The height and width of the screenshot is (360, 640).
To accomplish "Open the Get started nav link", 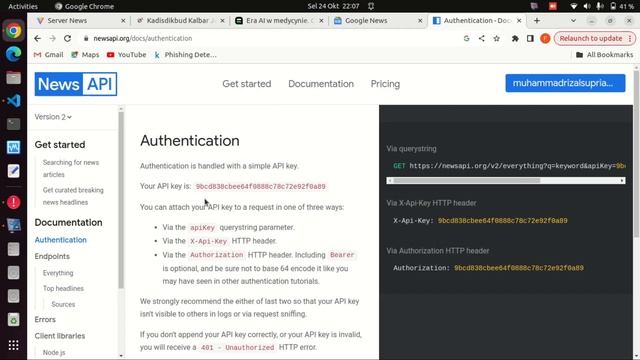I will tap(247, 84).
